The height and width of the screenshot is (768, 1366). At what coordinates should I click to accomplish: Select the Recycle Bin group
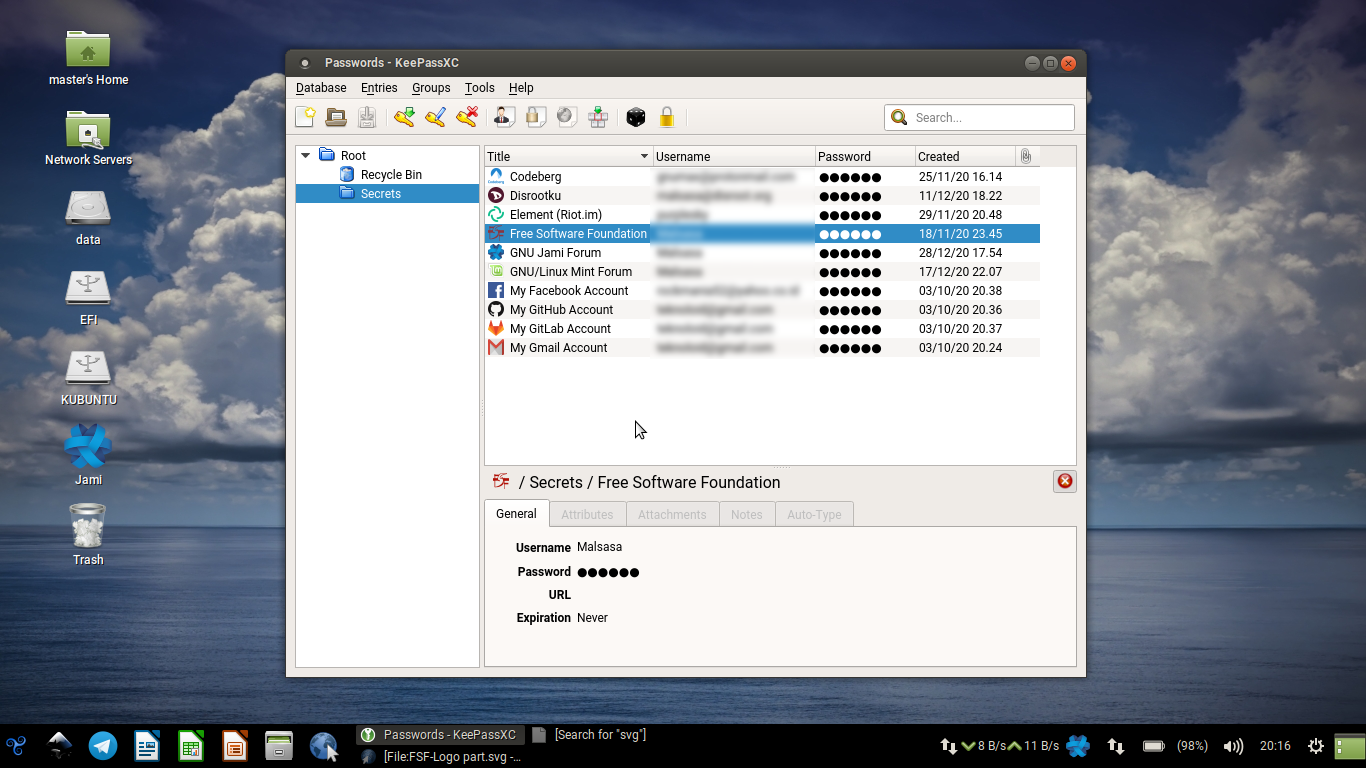(x=391, y=174)
